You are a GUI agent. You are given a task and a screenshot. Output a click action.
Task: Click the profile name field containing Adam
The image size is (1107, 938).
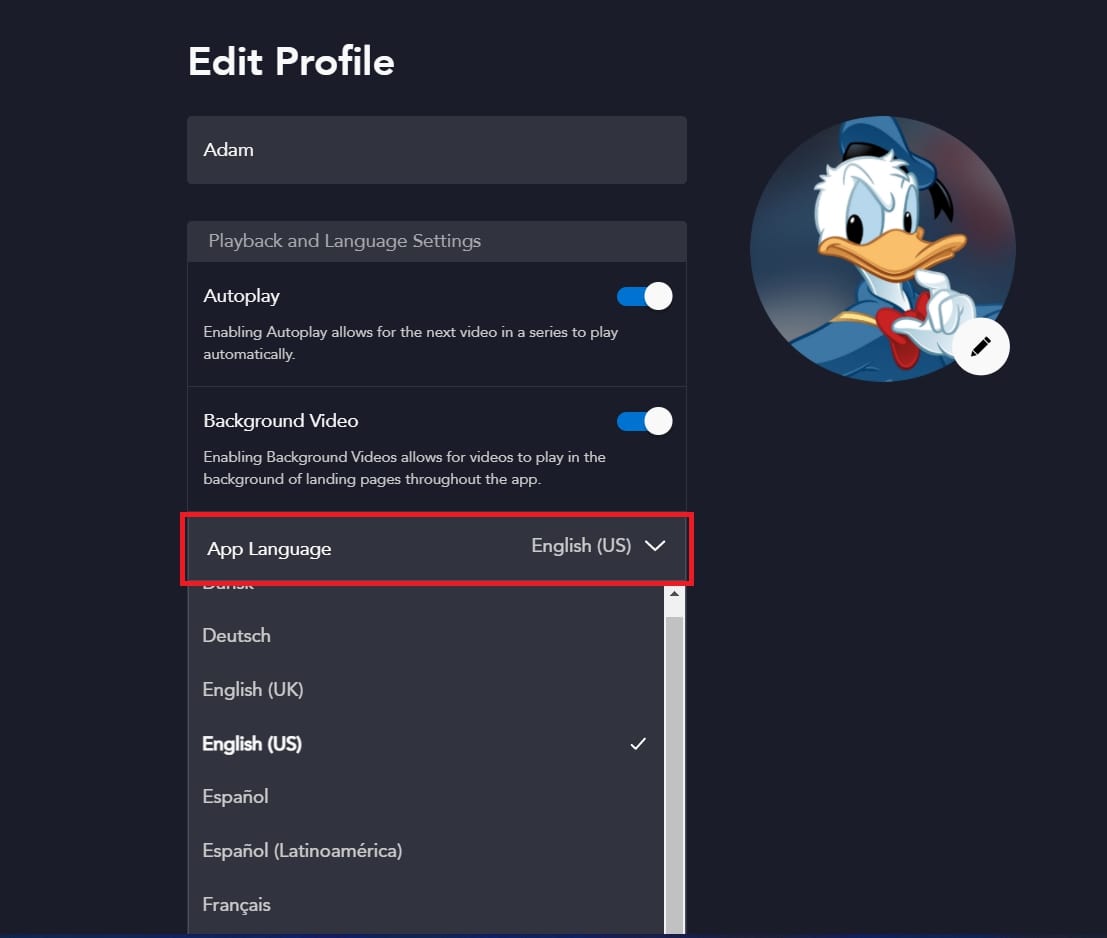[436, 150]
